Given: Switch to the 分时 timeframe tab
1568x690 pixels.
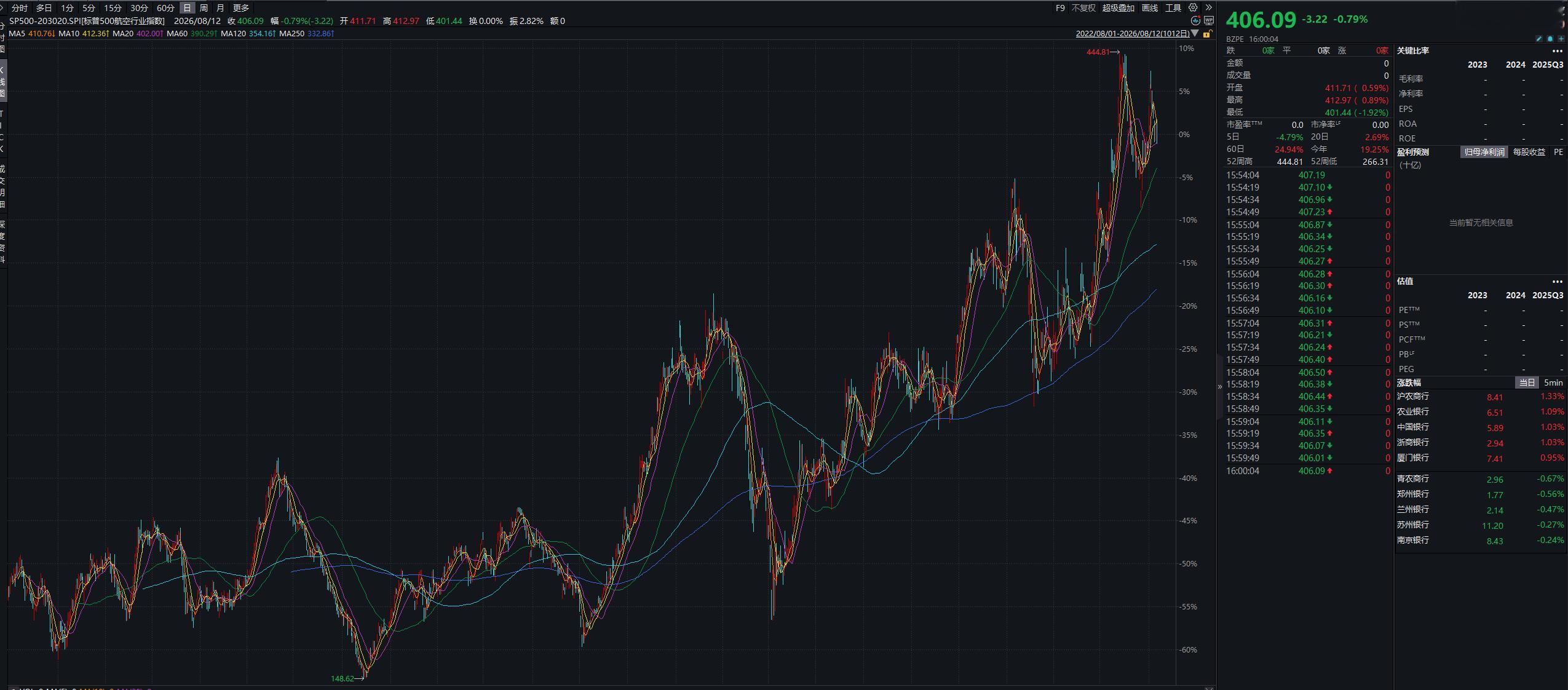Looking at the screenshot, I should pos(20,8).
